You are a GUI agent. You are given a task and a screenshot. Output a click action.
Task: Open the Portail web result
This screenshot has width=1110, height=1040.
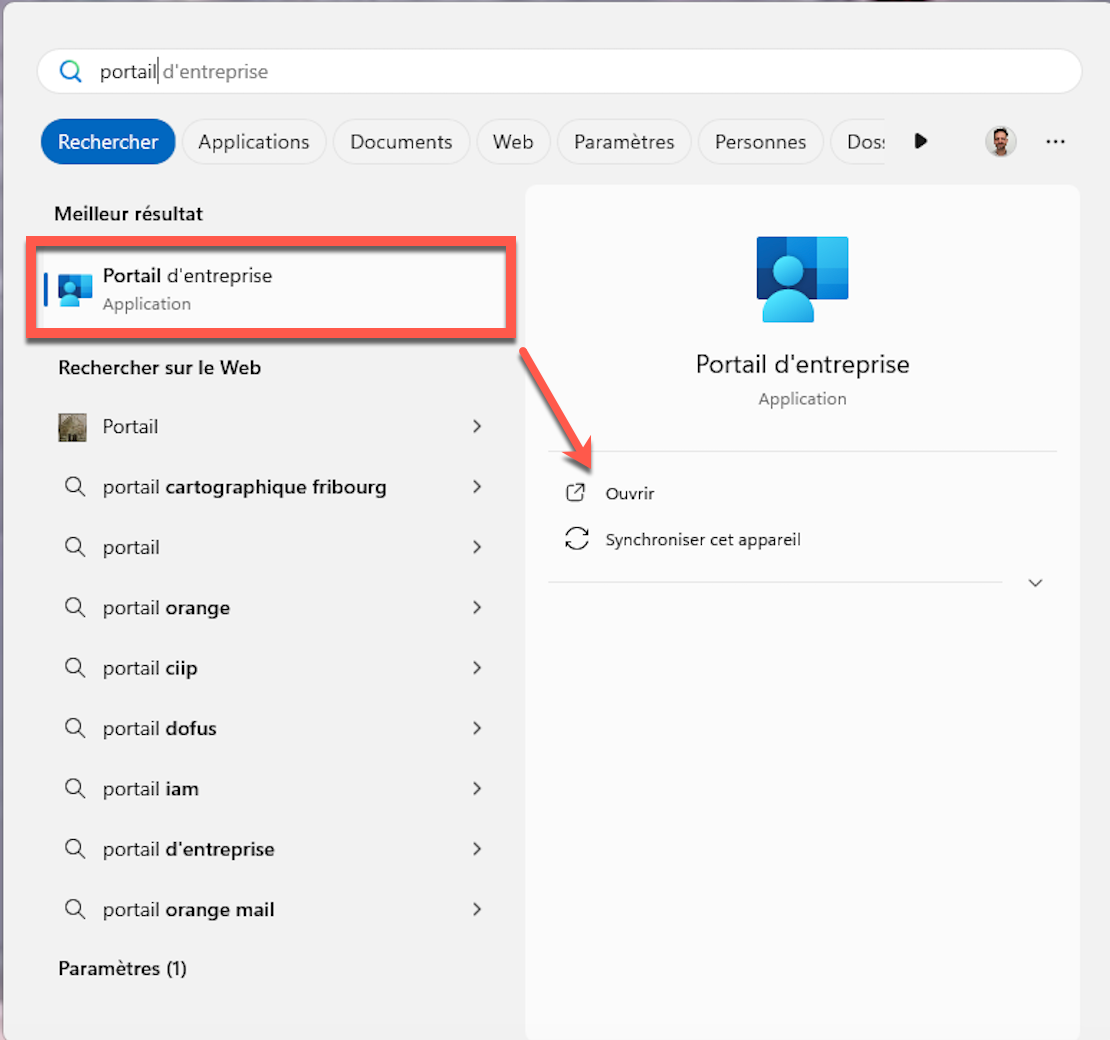click(271, 427)
